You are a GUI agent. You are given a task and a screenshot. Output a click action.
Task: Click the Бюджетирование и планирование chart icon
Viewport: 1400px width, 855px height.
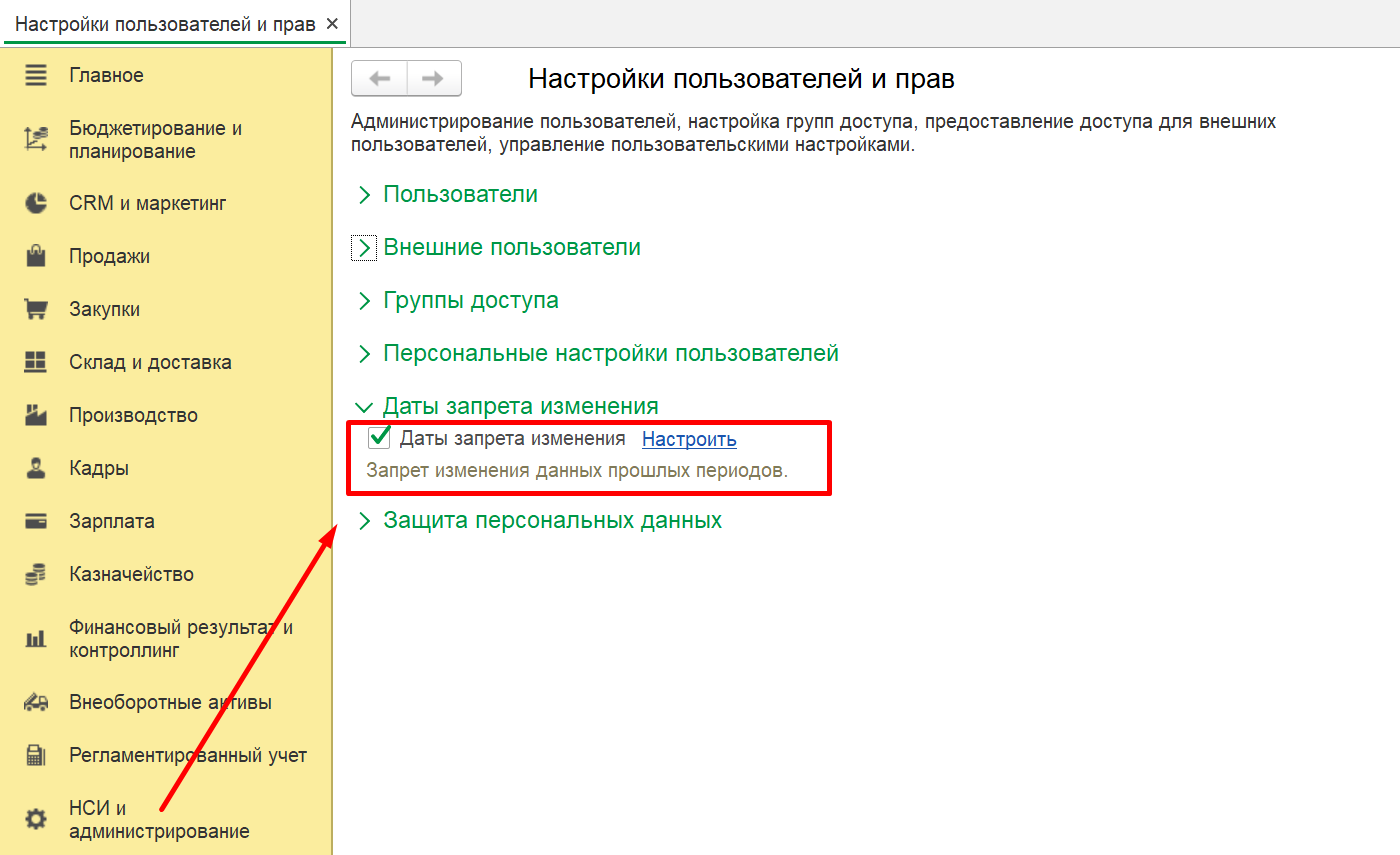click(x=36, y=140)
